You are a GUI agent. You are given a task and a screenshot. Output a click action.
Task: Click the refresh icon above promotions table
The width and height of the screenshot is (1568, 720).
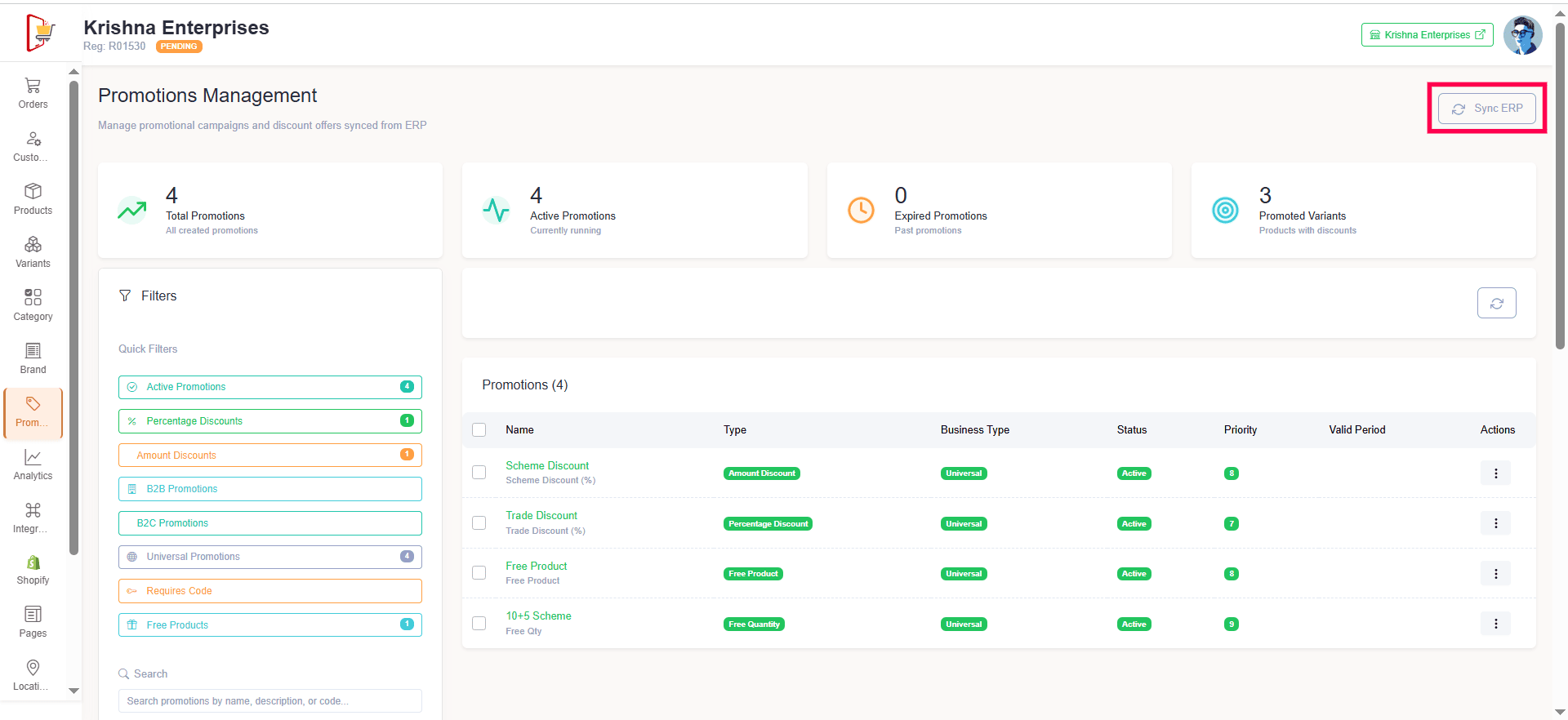coord(1496,303)
